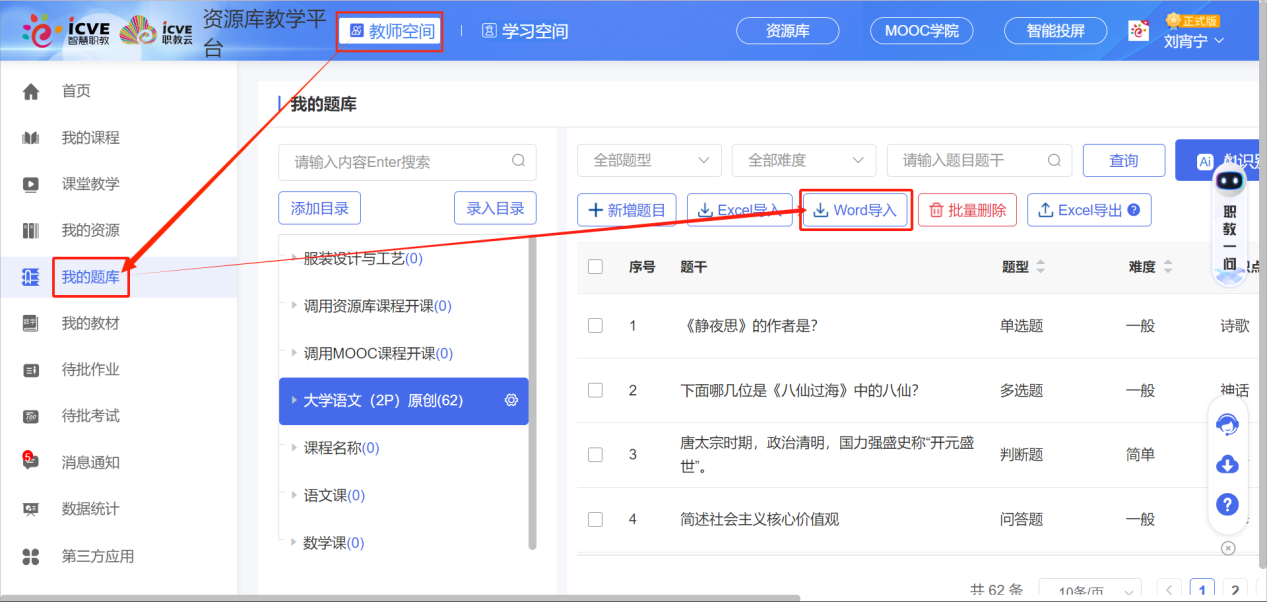
Task: Select checkbox for 简述社会主义核心价值观 row
Action: tap(596, 520)
